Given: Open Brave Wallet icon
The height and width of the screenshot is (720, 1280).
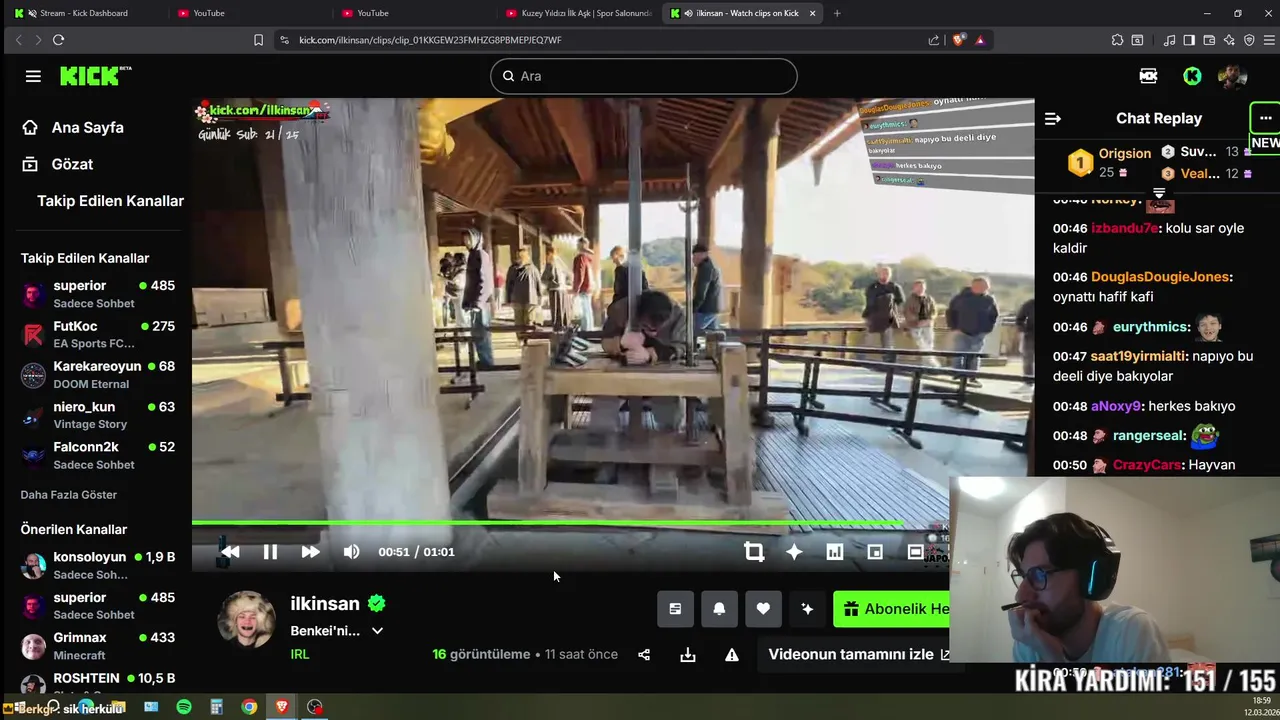Looking at the screenshot, I should (x=1209, y=40).
